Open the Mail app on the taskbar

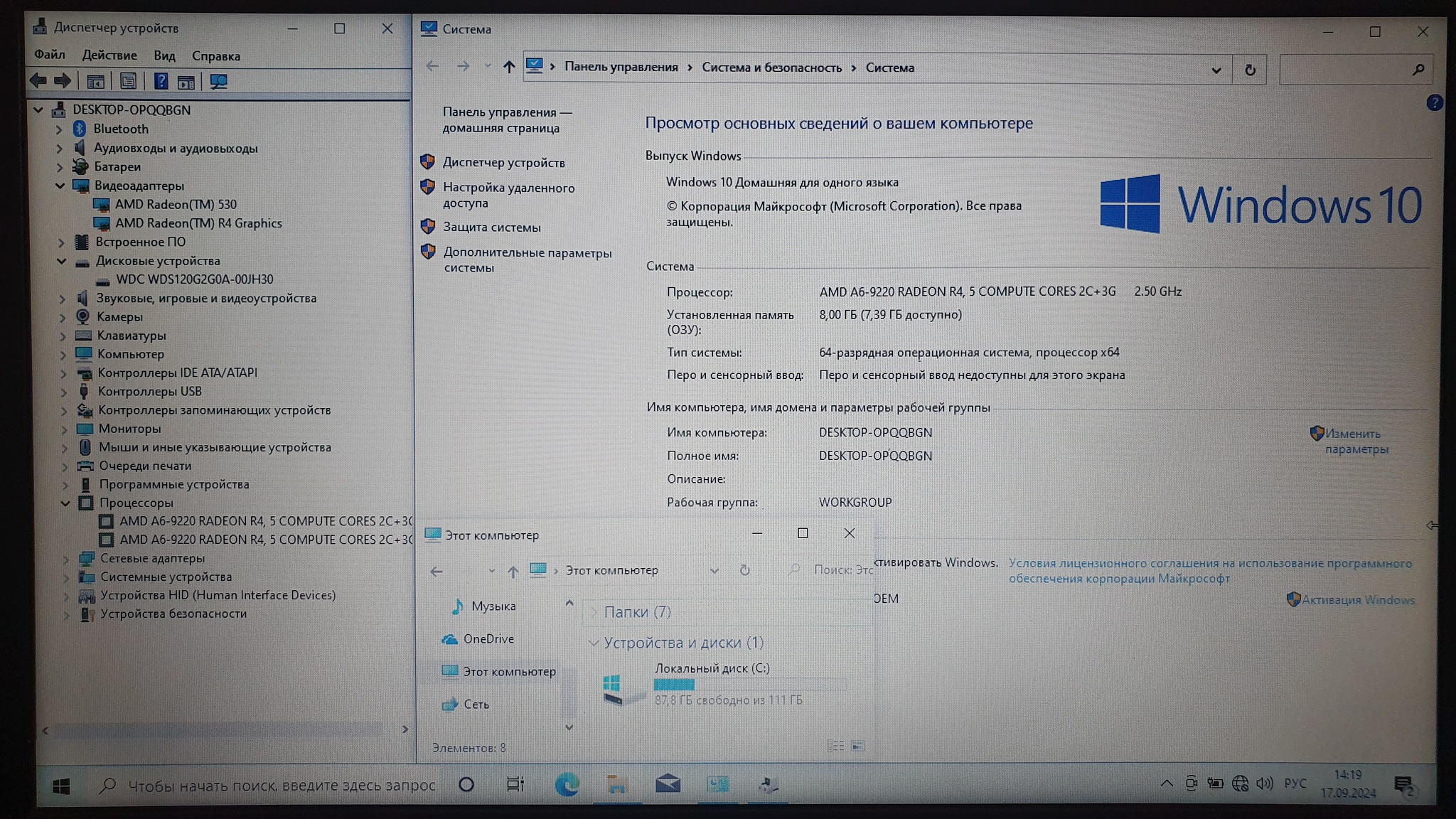pyautogui.click(x=667, y=784)
